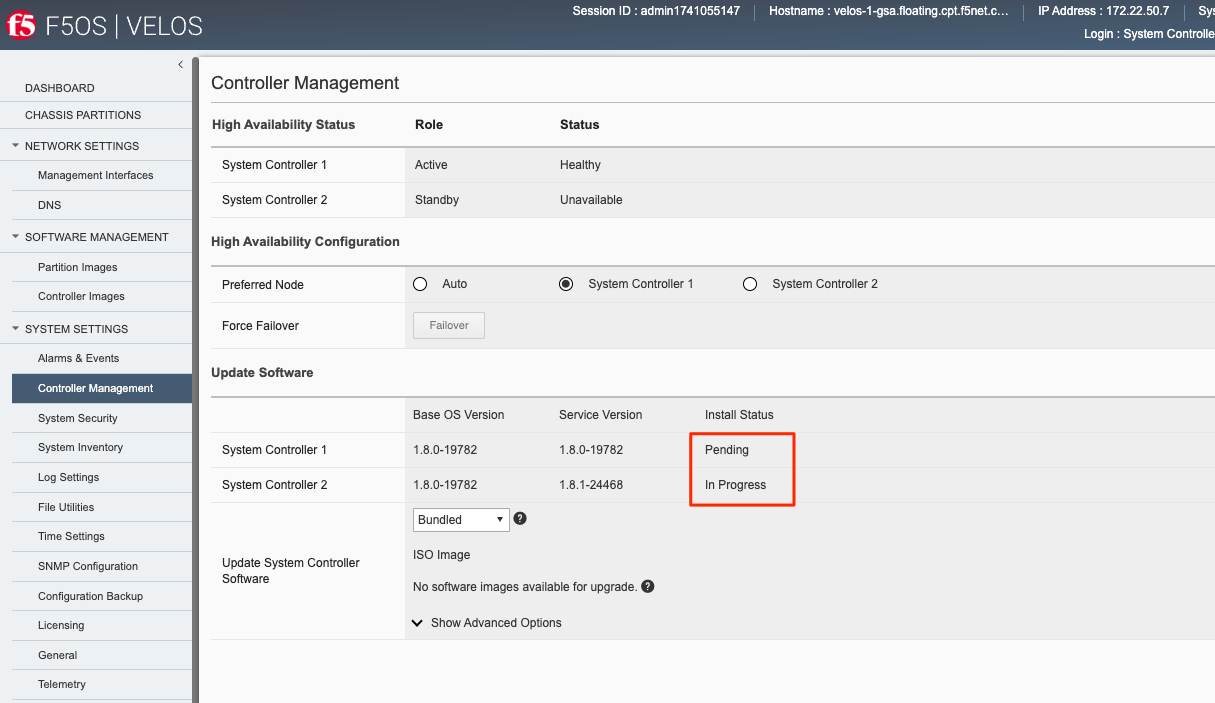This screenshot has width=1215, height=703.
Task: Click the ISO Image label
Action: pos(441,555)
